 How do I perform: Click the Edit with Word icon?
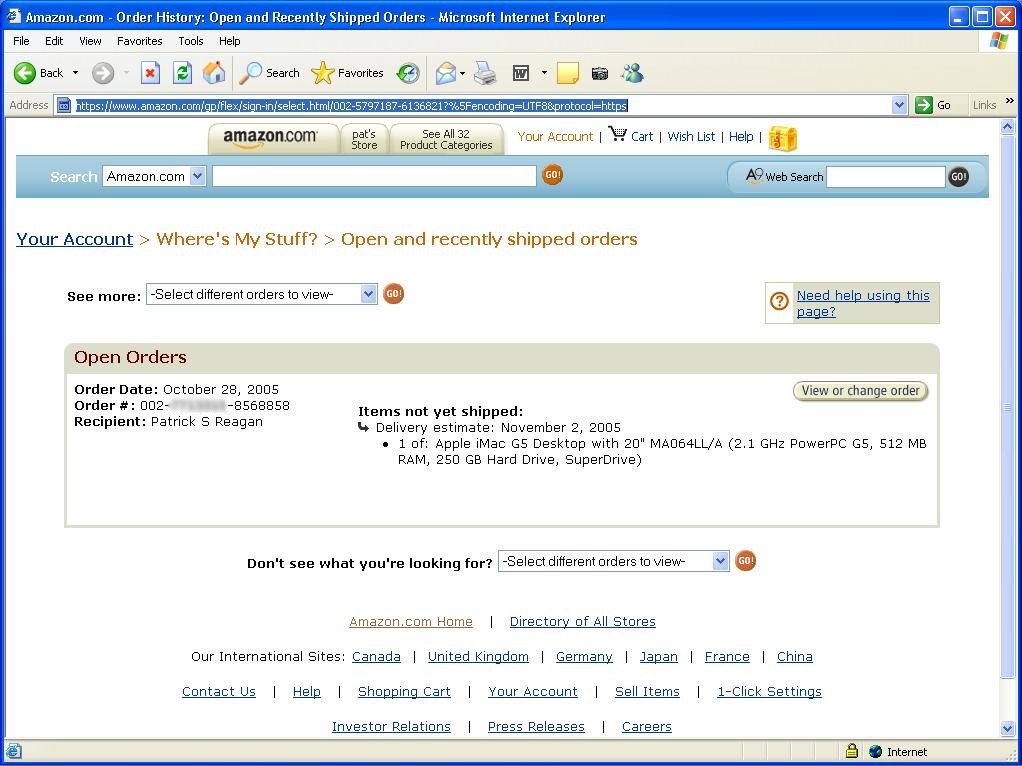(521, 73)
